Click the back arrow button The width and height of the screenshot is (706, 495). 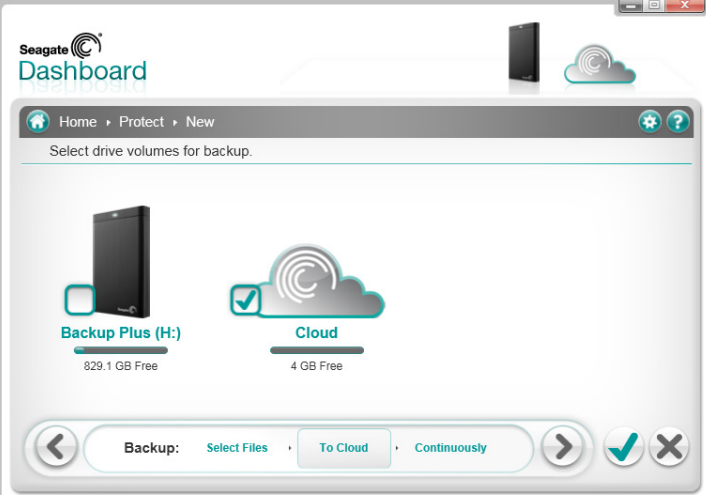56,447
